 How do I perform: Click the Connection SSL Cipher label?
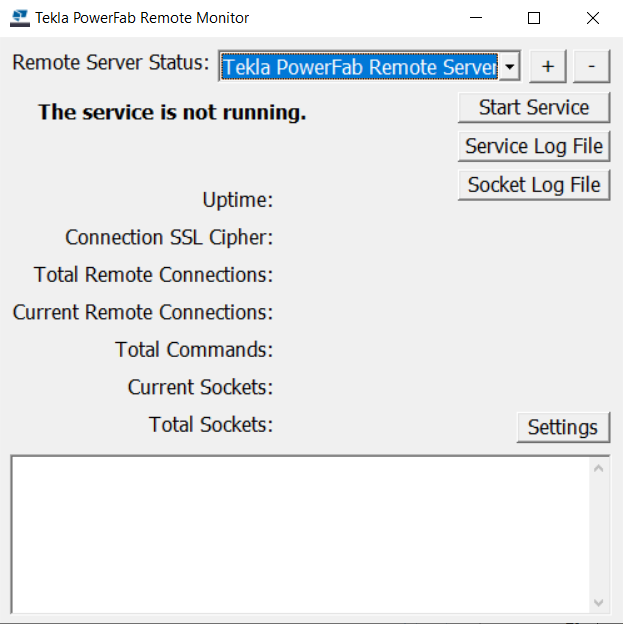pyautogui.click(x=169, y=238)
